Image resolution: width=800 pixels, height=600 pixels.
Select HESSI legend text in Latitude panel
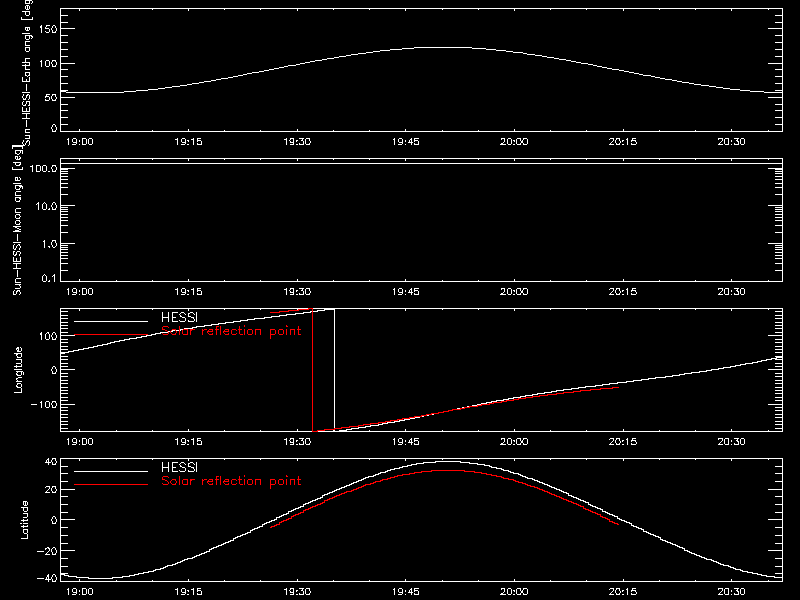(179, 467)
